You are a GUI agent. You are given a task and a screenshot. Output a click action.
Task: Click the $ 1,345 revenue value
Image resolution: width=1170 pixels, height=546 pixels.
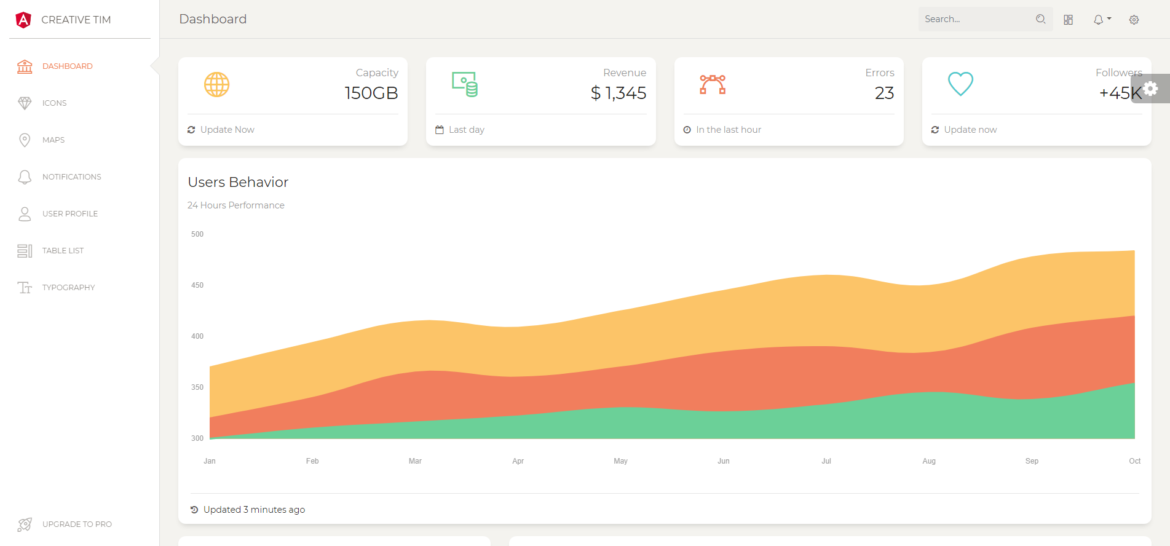tap(619, 93)
